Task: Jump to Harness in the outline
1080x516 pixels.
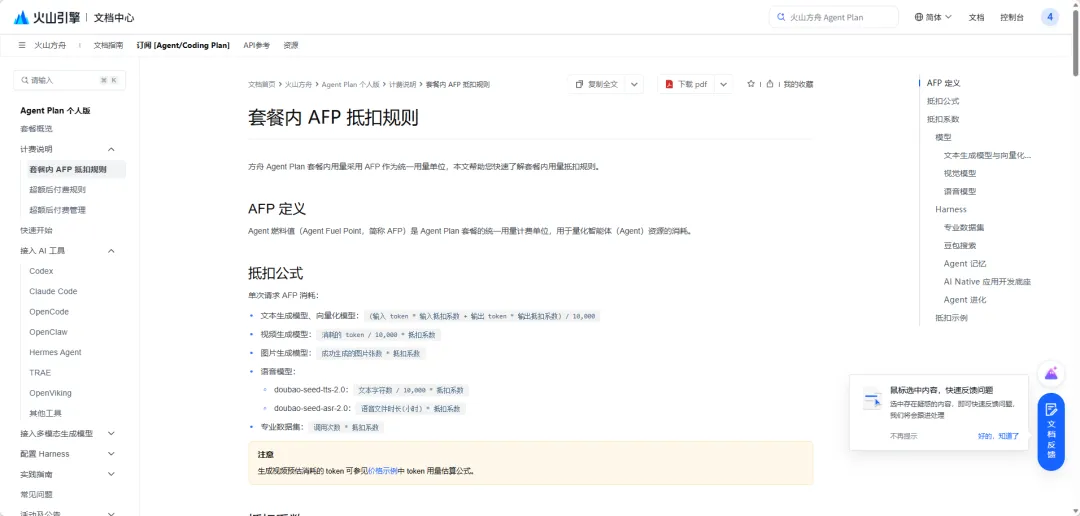Action: click(951, 209)
